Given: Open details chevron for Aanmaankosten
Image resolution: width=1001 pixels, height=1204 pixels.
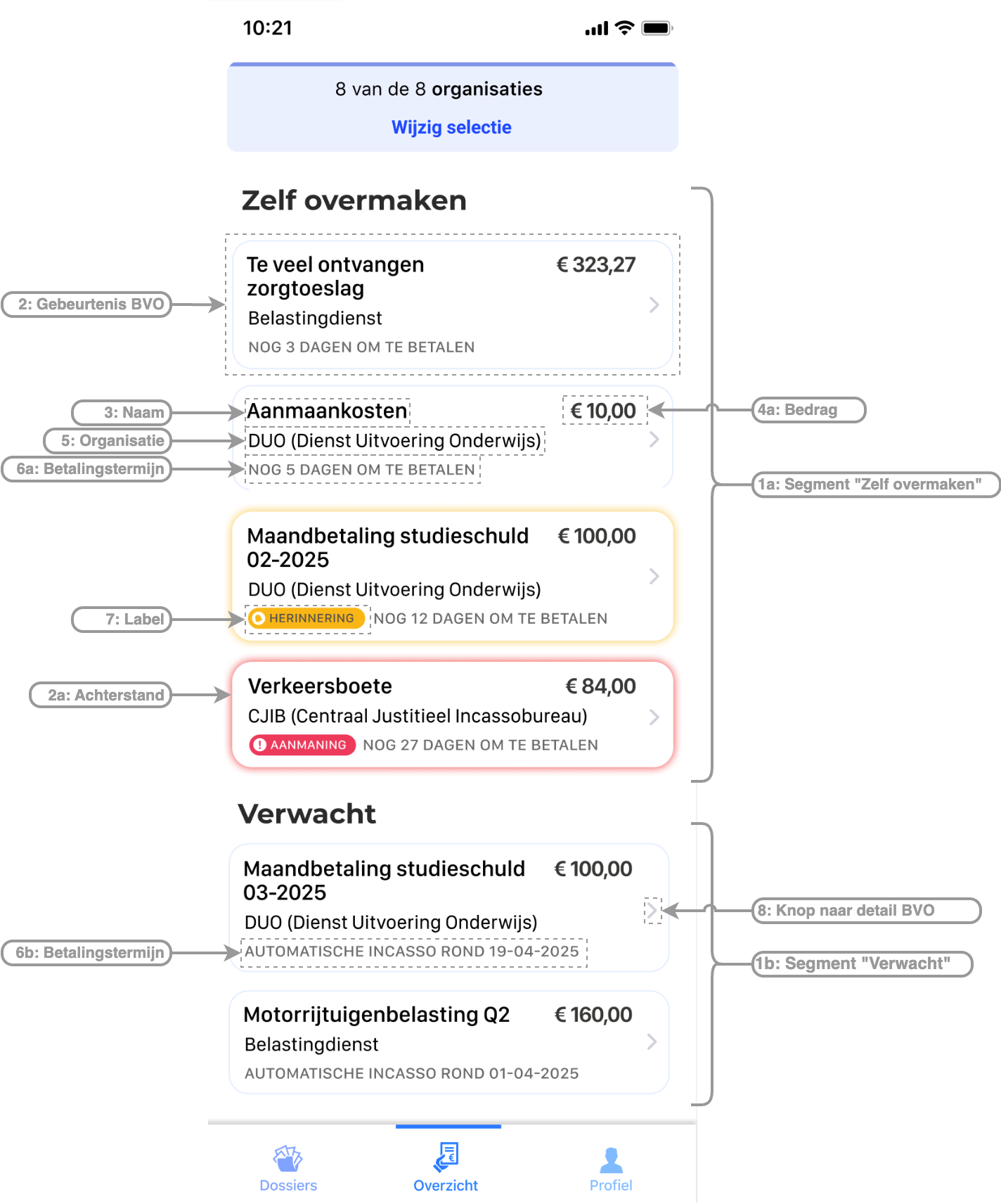Looking at the screenshot, I should (654, 440).
